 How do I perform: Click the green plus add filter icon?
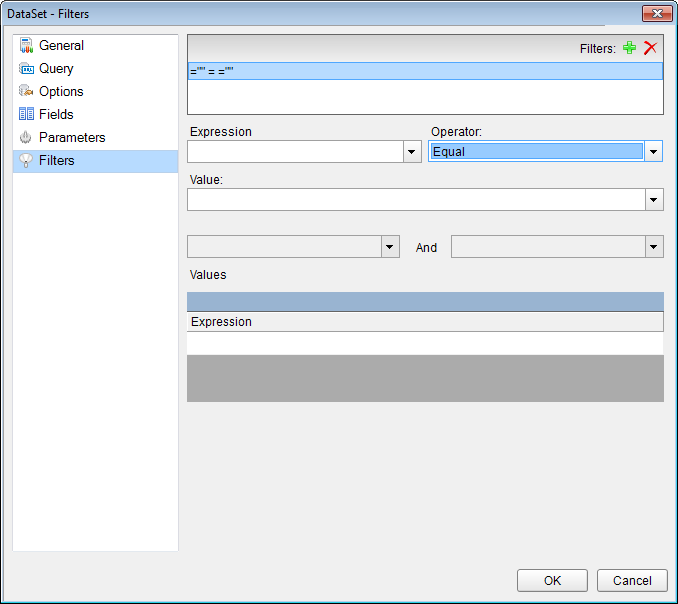[629, 48]
